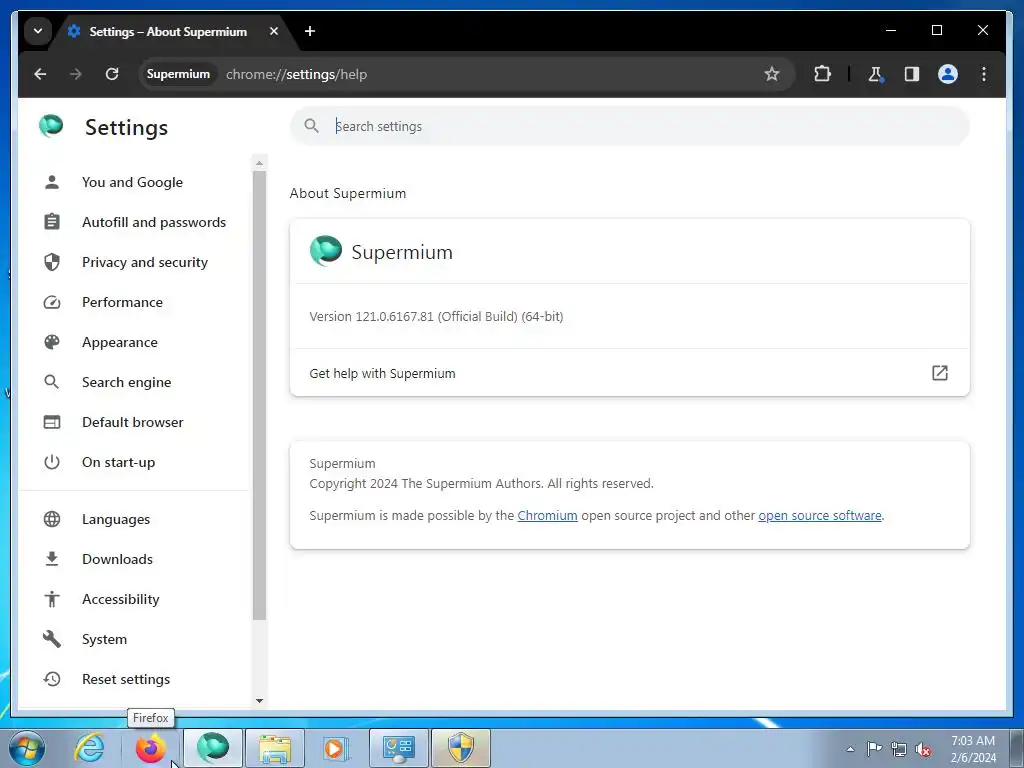Click the magnifier icon in search settings

312,126
